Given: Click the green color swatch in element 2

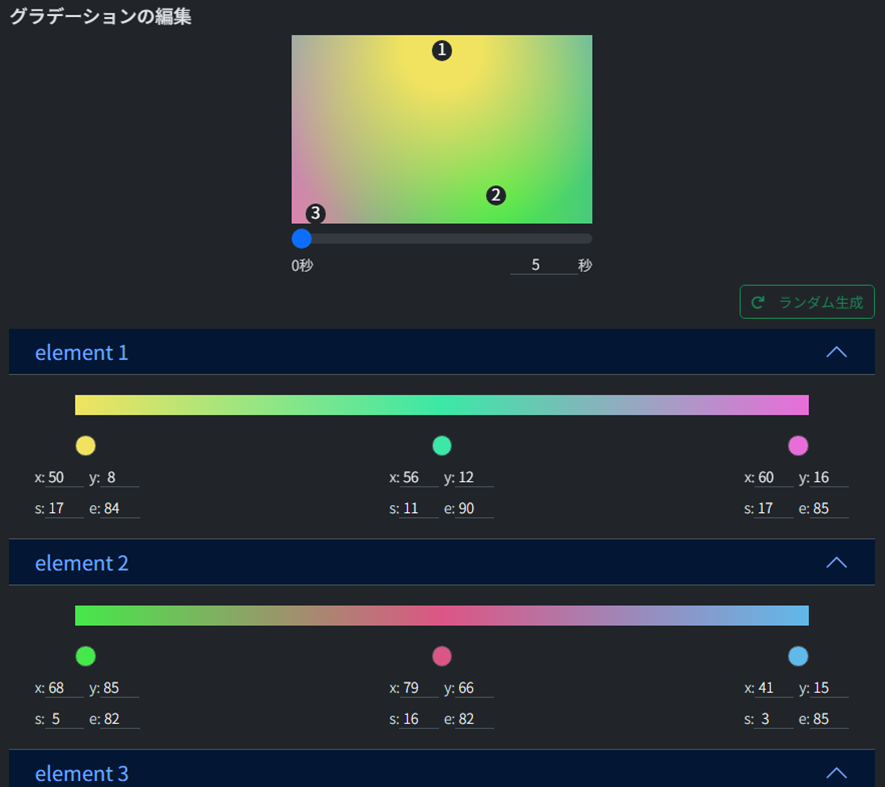Looking at the screenshot, I should coord(85,656).
